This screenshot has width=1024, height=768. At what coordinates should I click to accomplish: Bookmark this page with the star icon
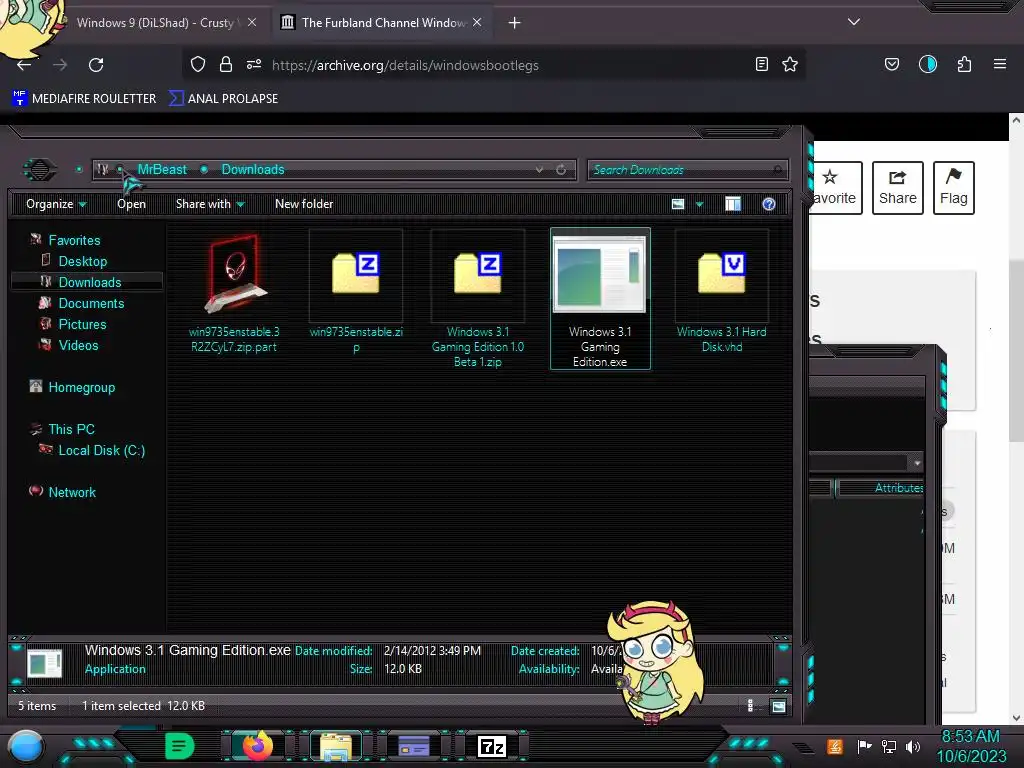[790, 64]
